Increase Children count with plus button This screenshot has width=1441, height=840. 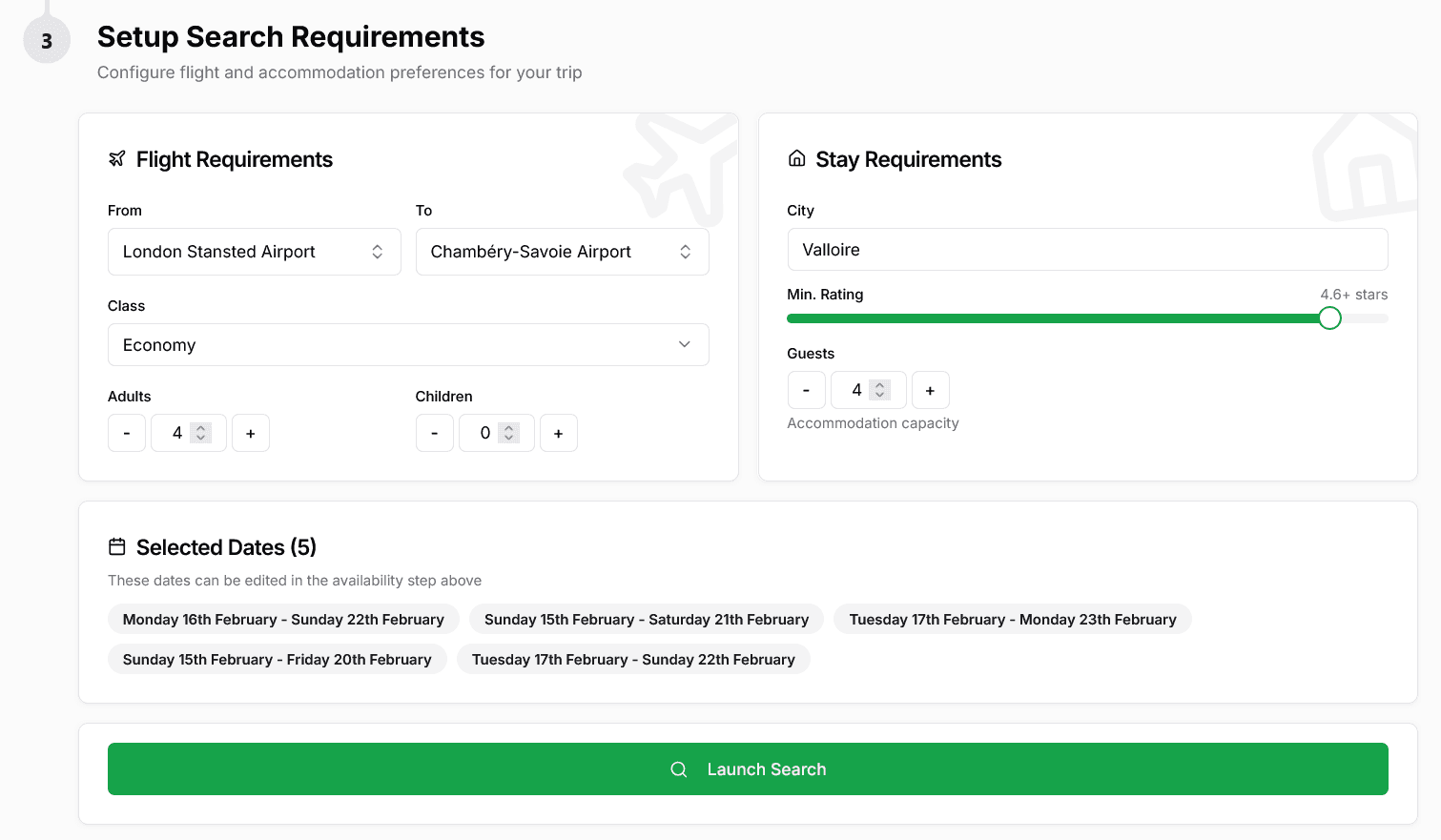[x=559, y=433]
